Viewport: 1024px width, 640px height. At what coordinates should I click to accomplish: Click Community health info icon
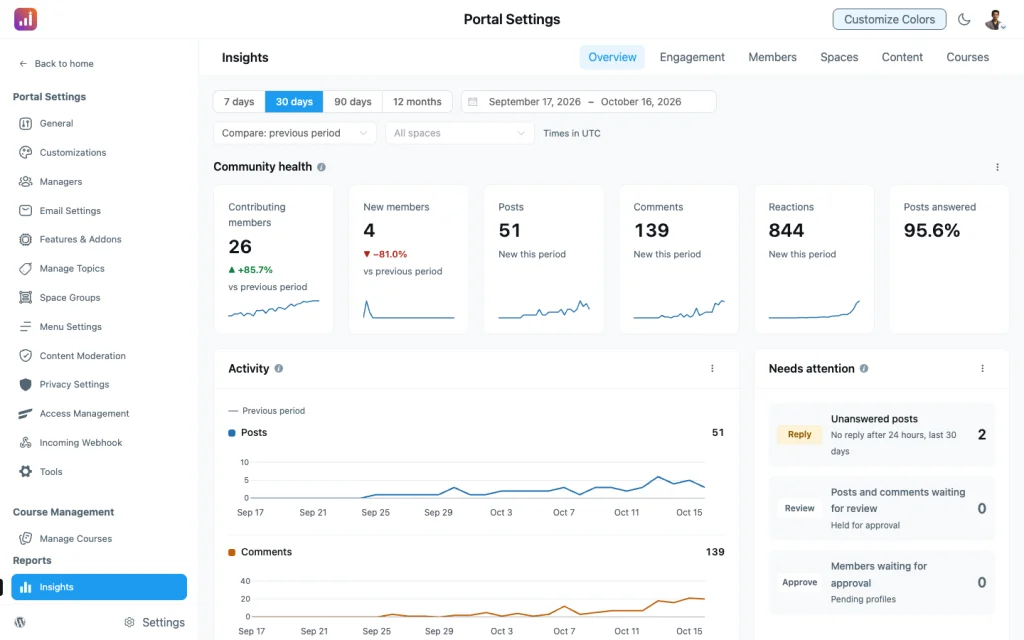pos(321,167)
